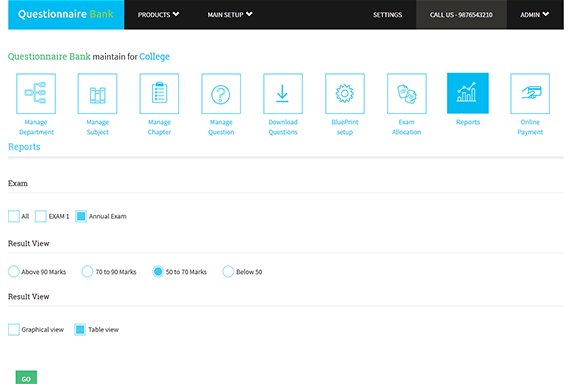Click the Table view label text

[104, 330]
